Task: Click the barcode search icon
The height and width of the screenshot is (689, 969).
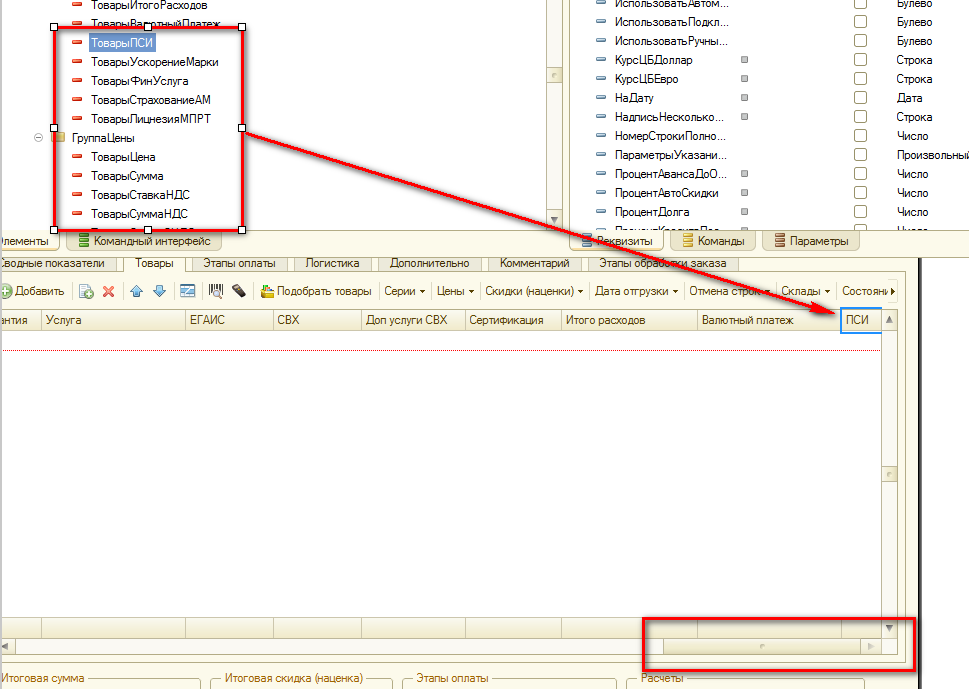Action: click(x=216, y=290)
